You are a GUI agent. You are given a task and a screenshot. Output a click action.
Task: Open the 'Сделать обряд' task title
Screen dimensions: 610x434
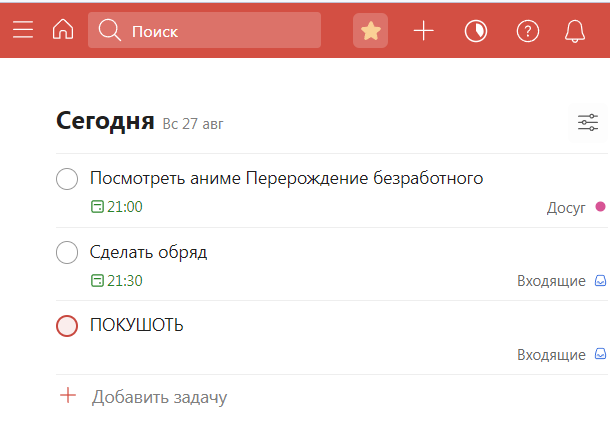(148, 252)
